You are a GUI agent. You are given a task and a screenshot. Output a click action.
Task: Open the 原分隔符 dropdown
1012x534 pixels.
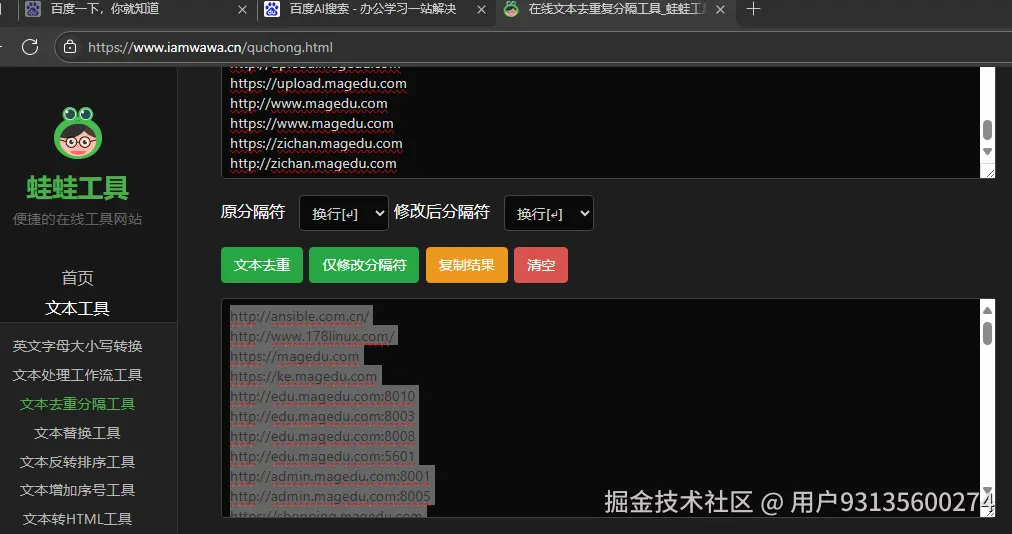click(343, 213)
